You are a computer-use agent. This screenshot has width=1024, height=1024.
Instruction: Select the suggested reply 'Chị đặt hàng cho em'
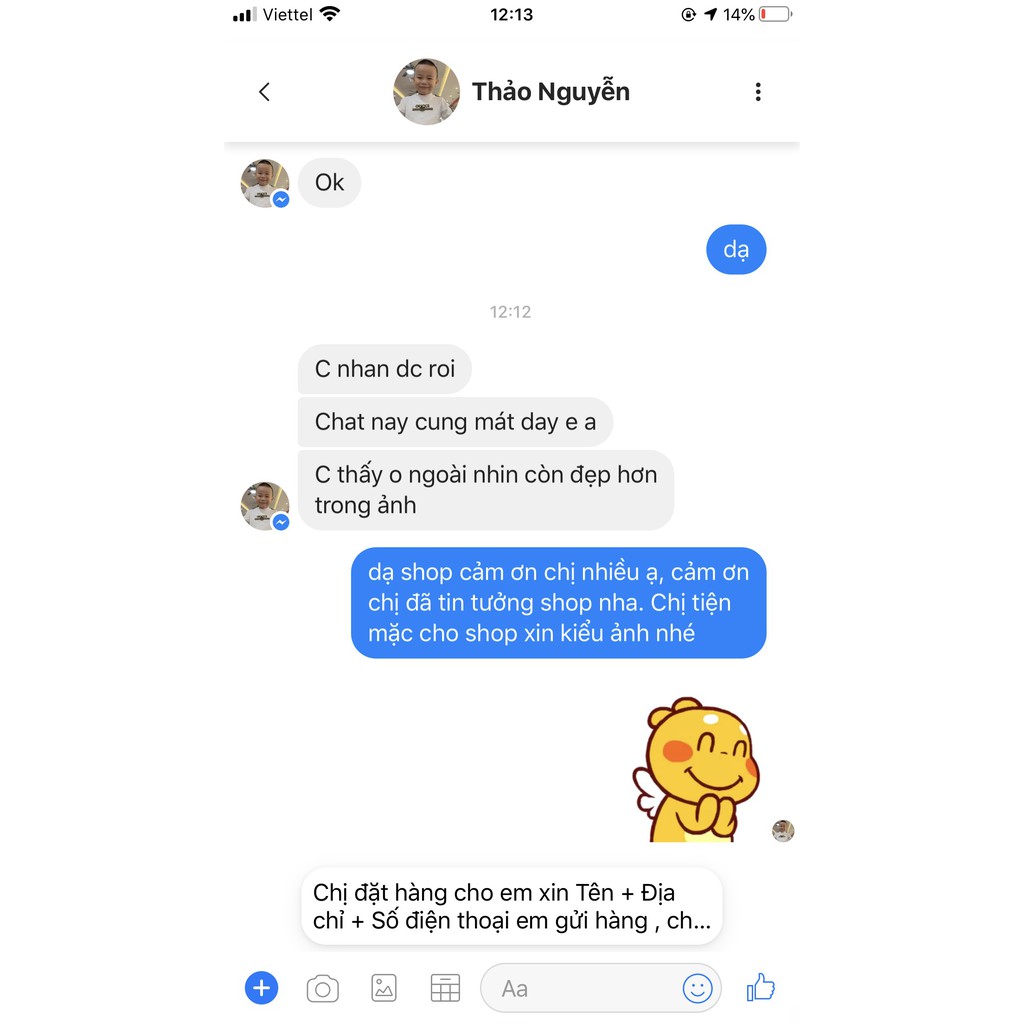511,906
